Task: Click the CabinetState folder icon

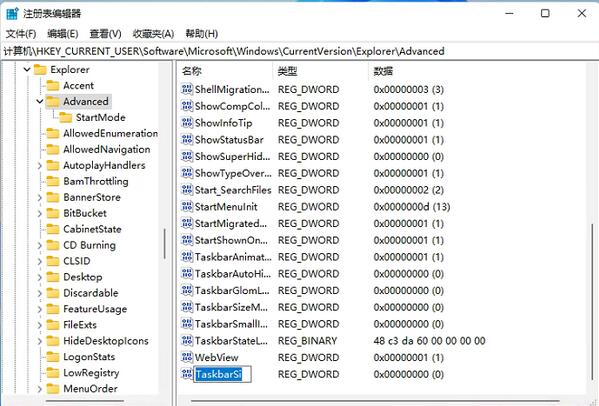Action: pyautogui.click(x=53, y=229)
